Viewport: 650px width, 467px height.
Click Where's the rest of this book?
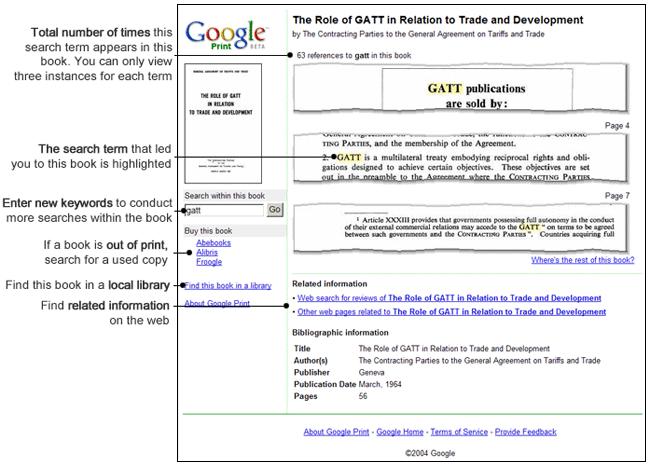pos(582,260)
